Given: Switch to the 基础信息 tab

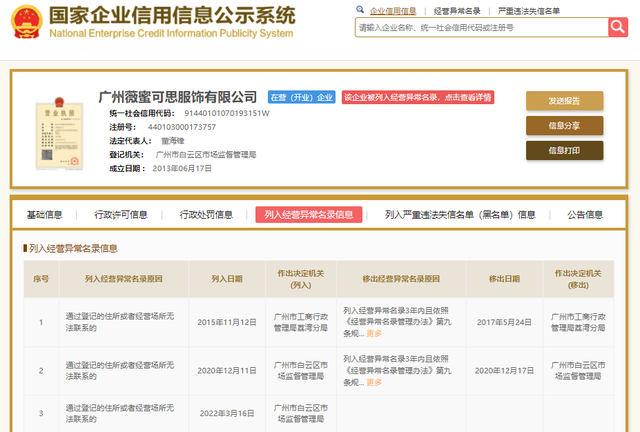Looking at the screenshot, I should [44, 215].
